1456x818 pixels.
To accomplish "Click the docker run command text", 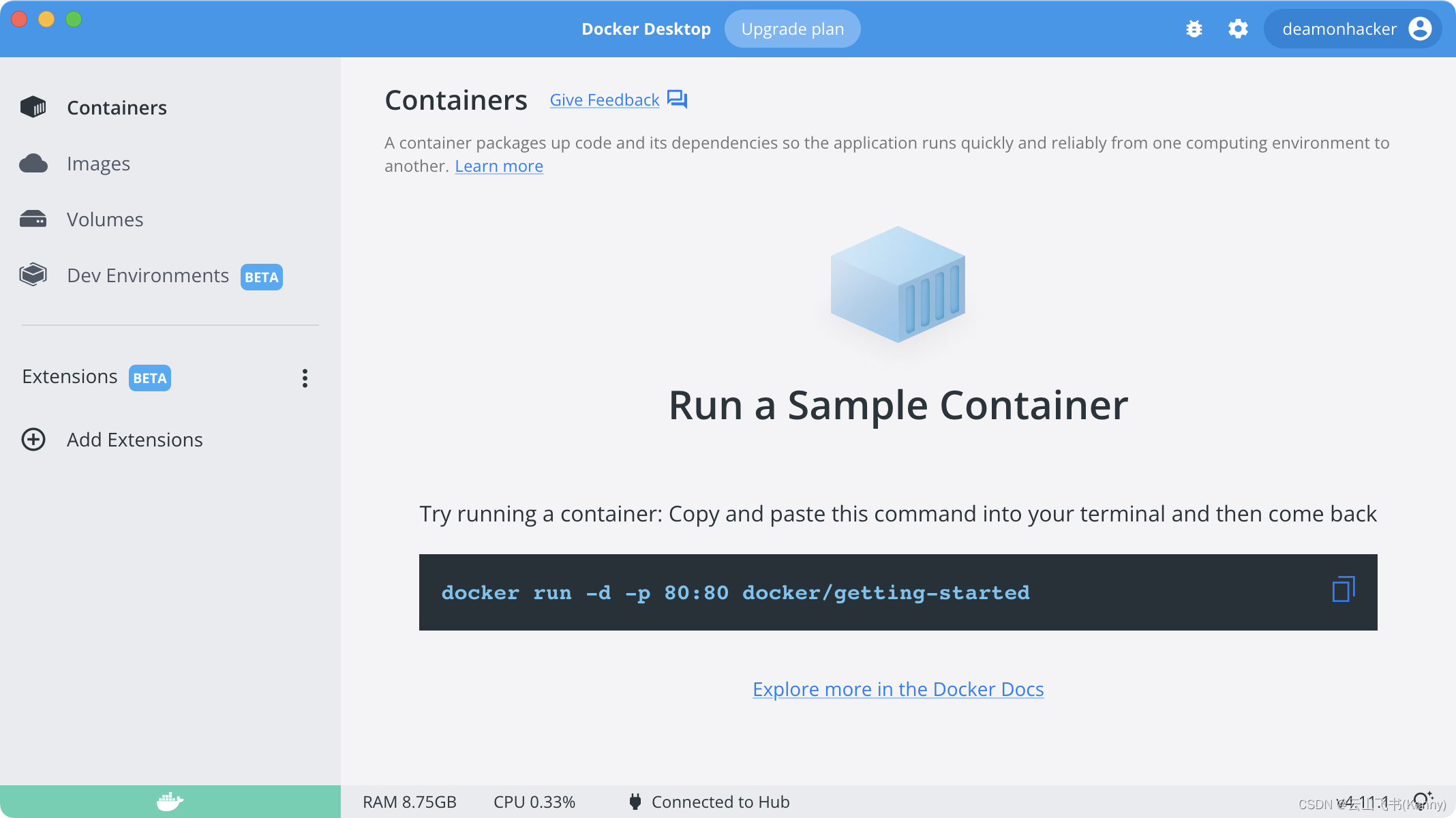I will click(735, 592).
